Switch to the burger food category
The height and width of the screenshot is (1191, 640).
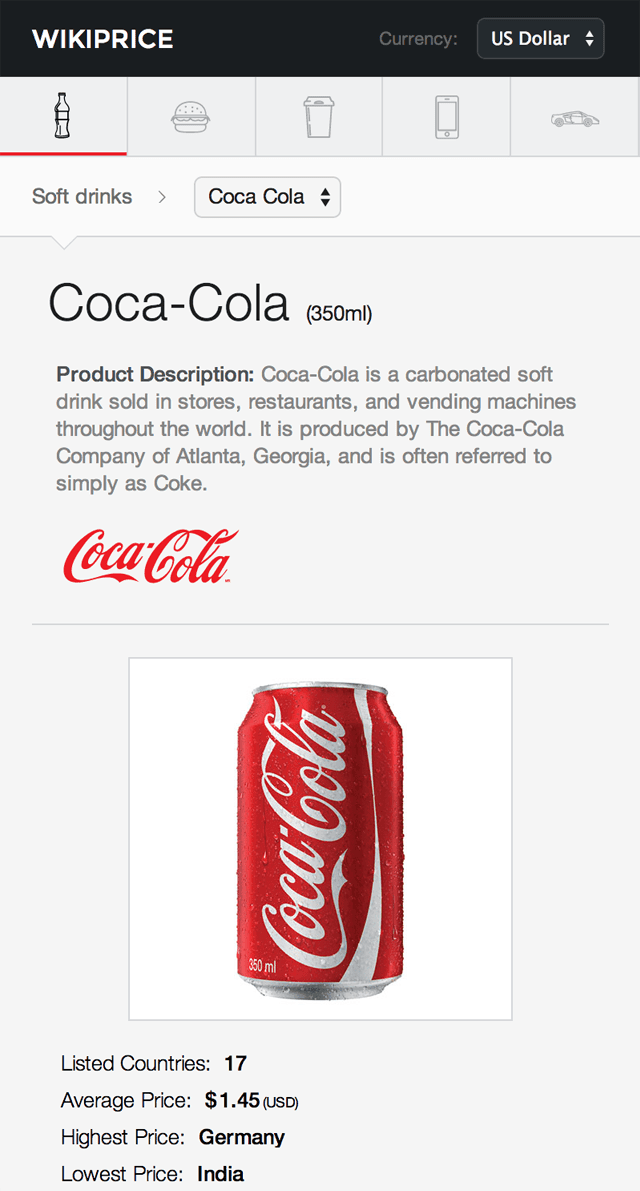click(x=191, y=117)
